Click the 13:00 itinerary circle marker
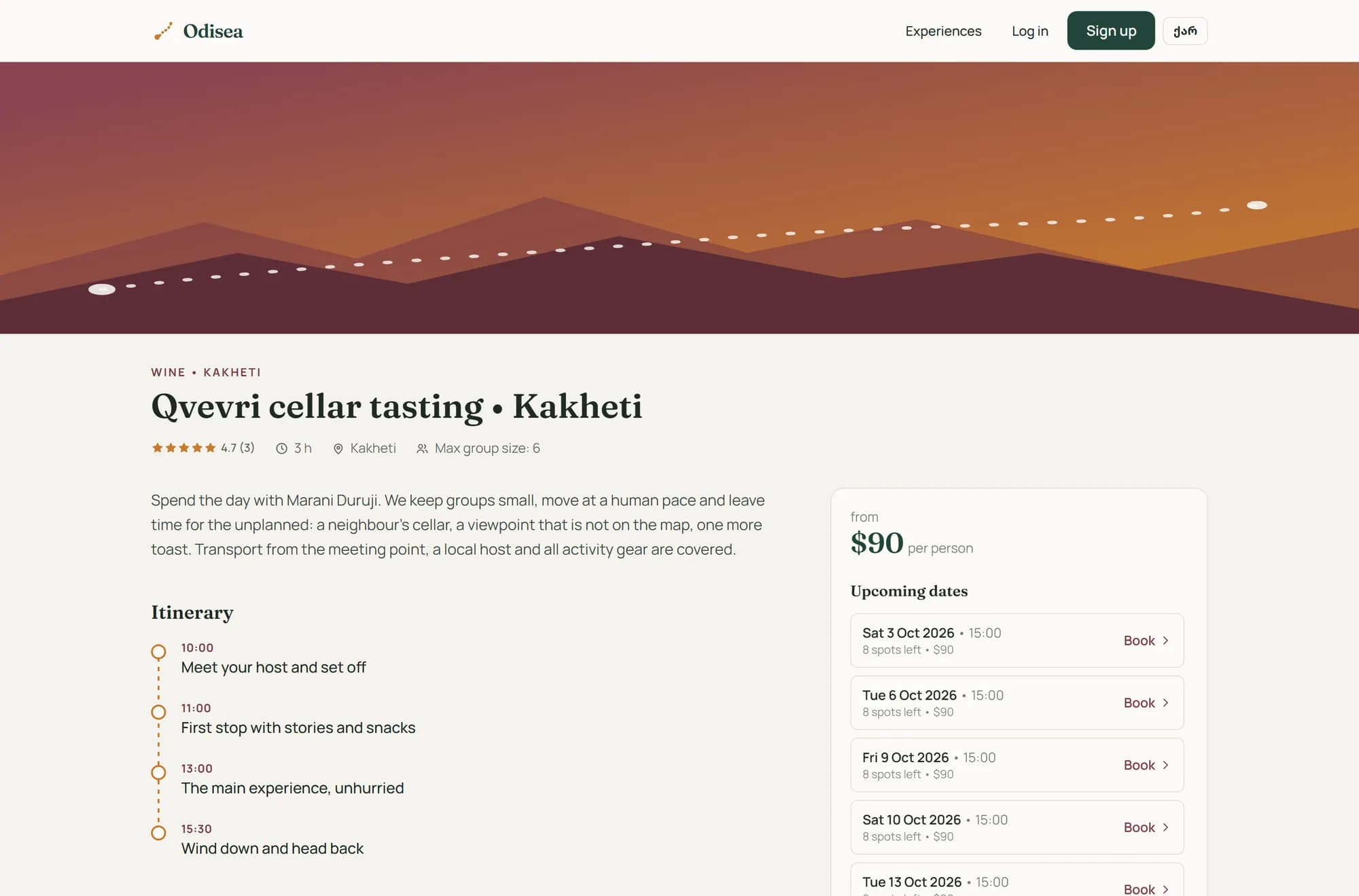The width and height of the screenshot is (1359, 896). 158,772
